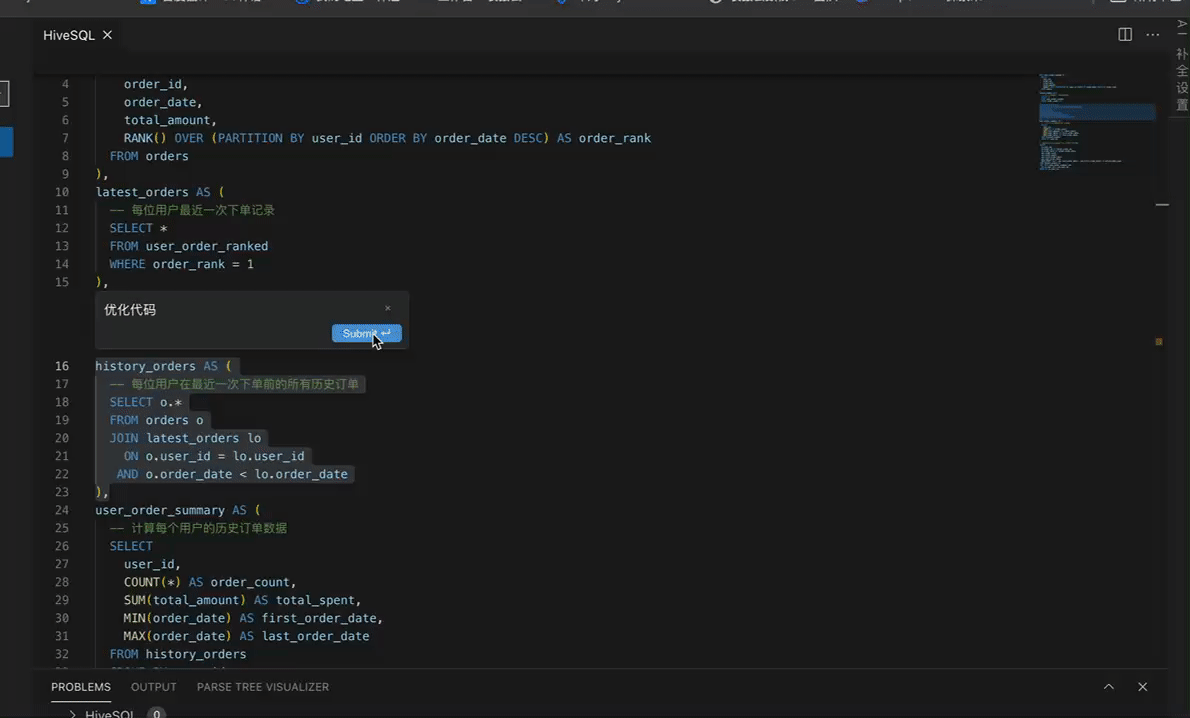The width and height of the screenshot is (1190, 718).
Task: Click the HiveSQL problems count badge
Action: pyautogui.click(x=156, y=714)
